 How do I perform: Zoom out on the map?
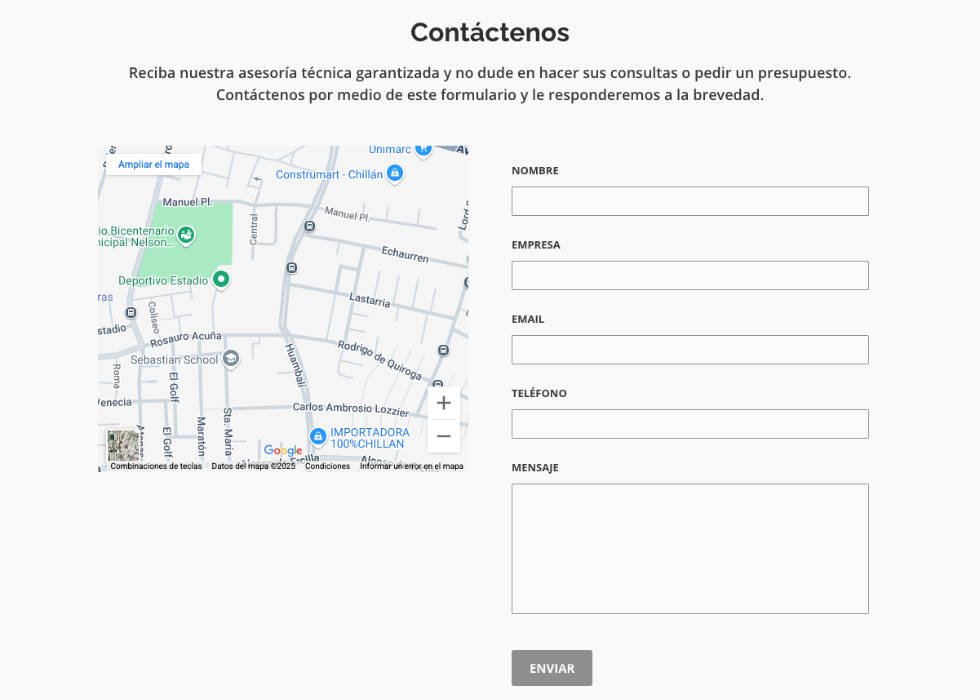click(444, 436)
